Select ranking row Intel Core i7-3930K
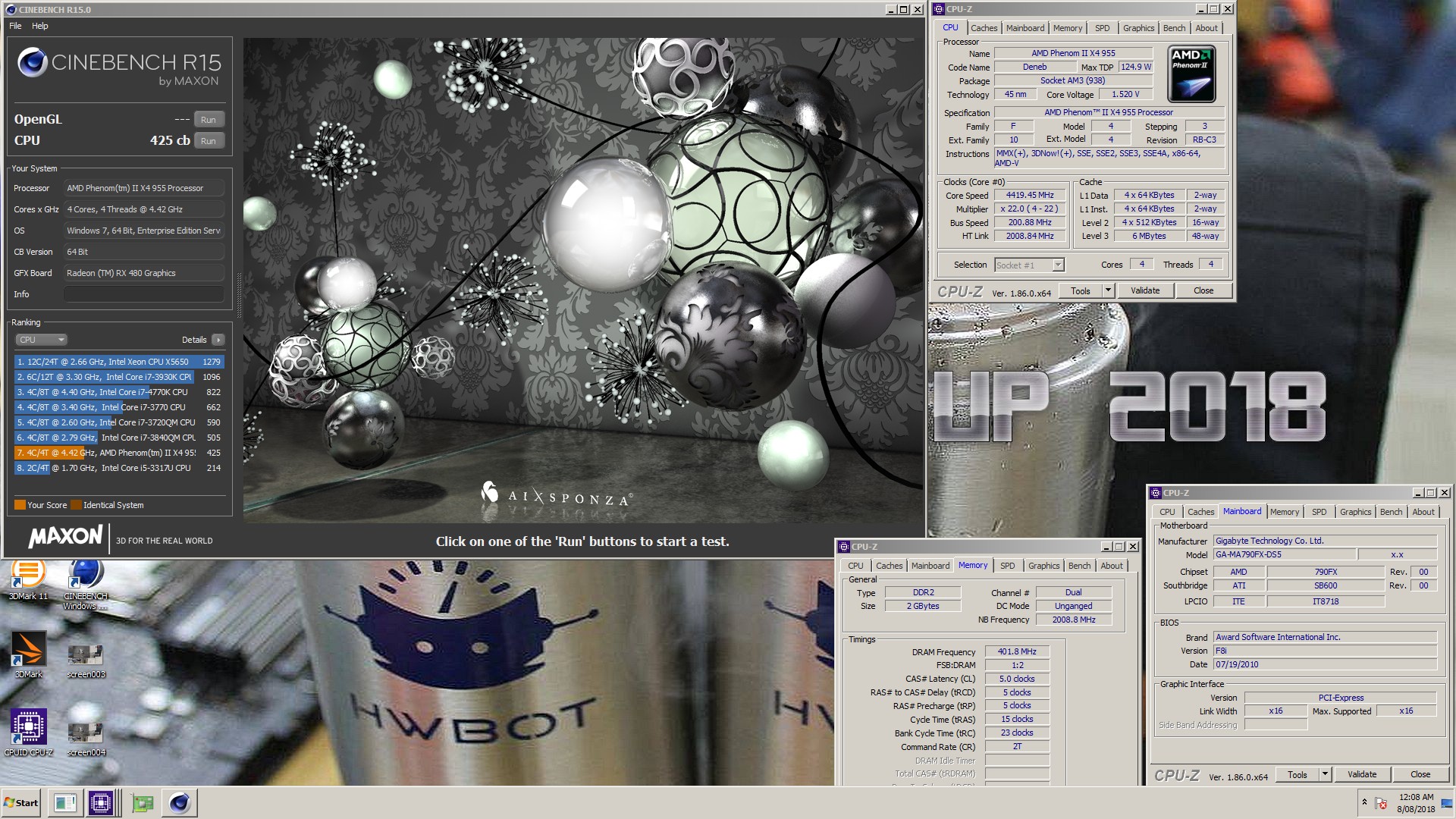 click(119, 377)
